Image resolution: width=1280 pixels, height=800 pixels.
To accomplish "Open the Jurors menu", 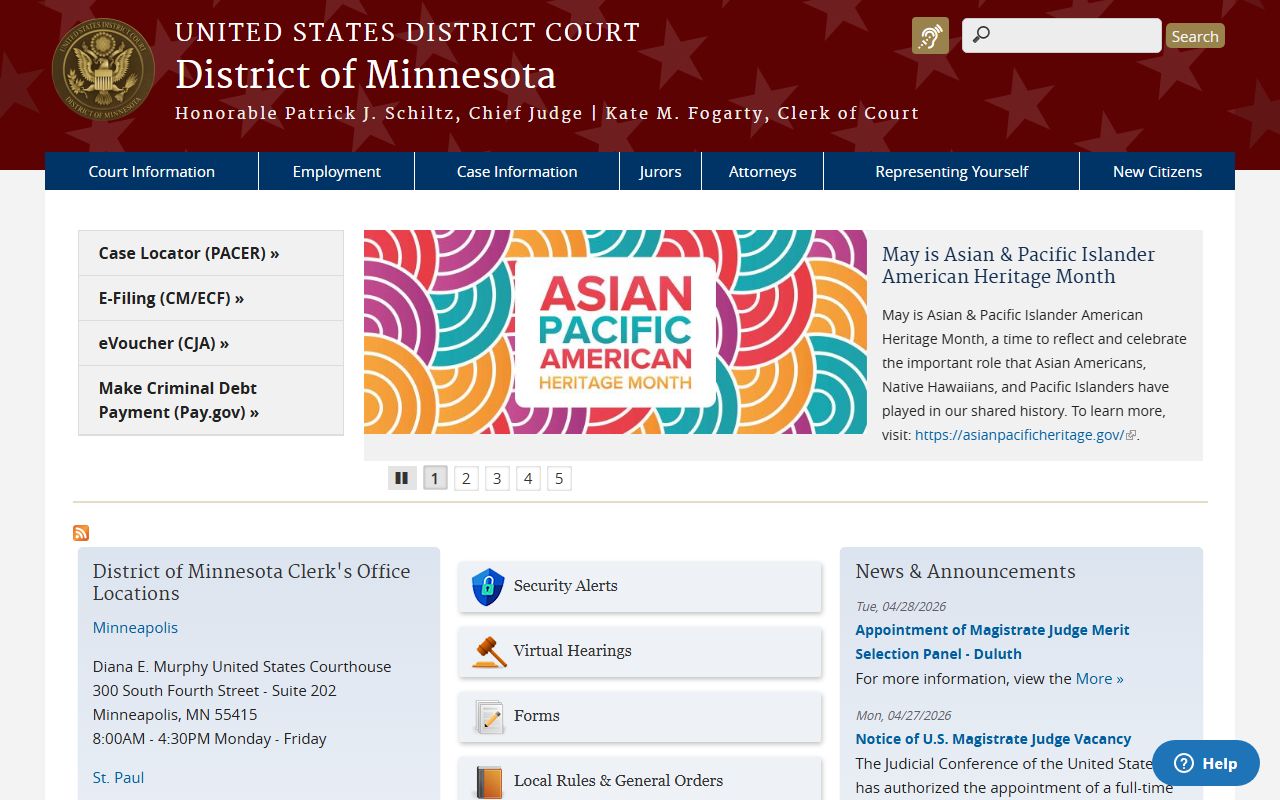I will pyautogui.click(x=660, y=171).
